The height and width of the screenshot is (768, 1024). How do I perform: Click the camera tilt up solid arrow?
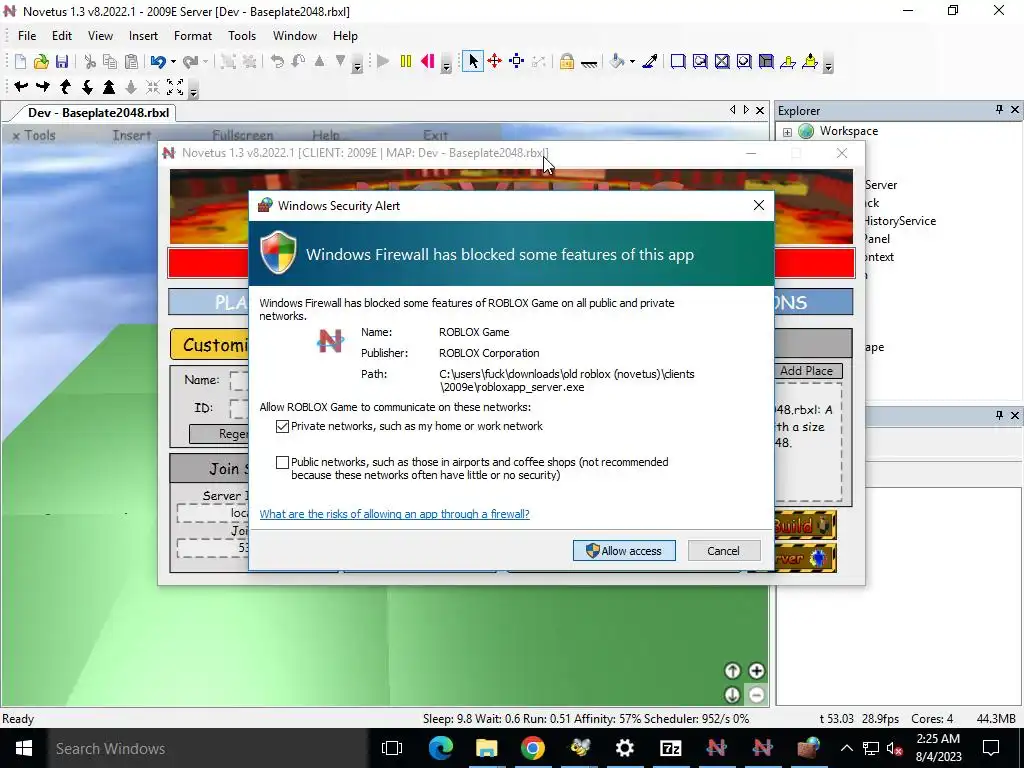point(109,86)
